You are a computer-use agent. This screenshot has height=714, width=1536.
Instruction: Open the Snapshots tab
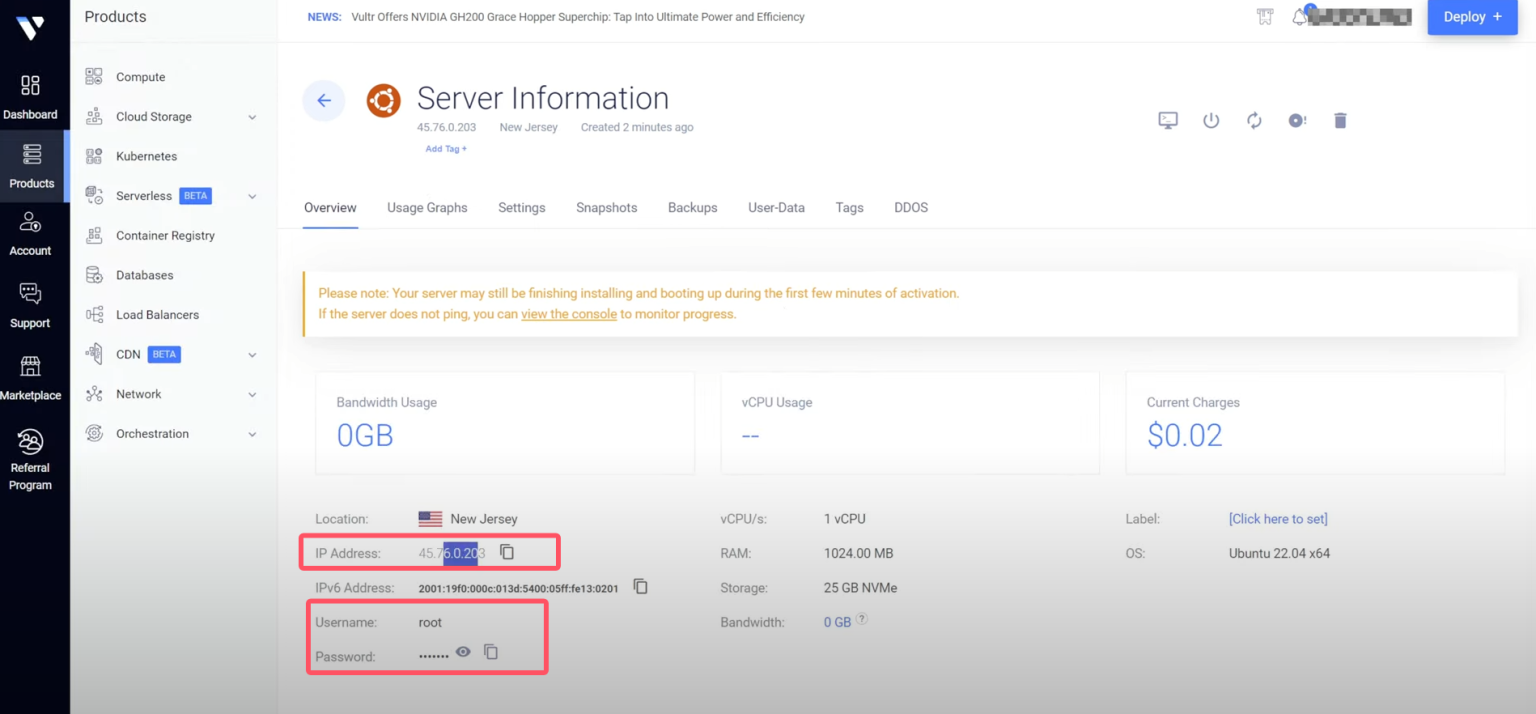coord(606,208)
